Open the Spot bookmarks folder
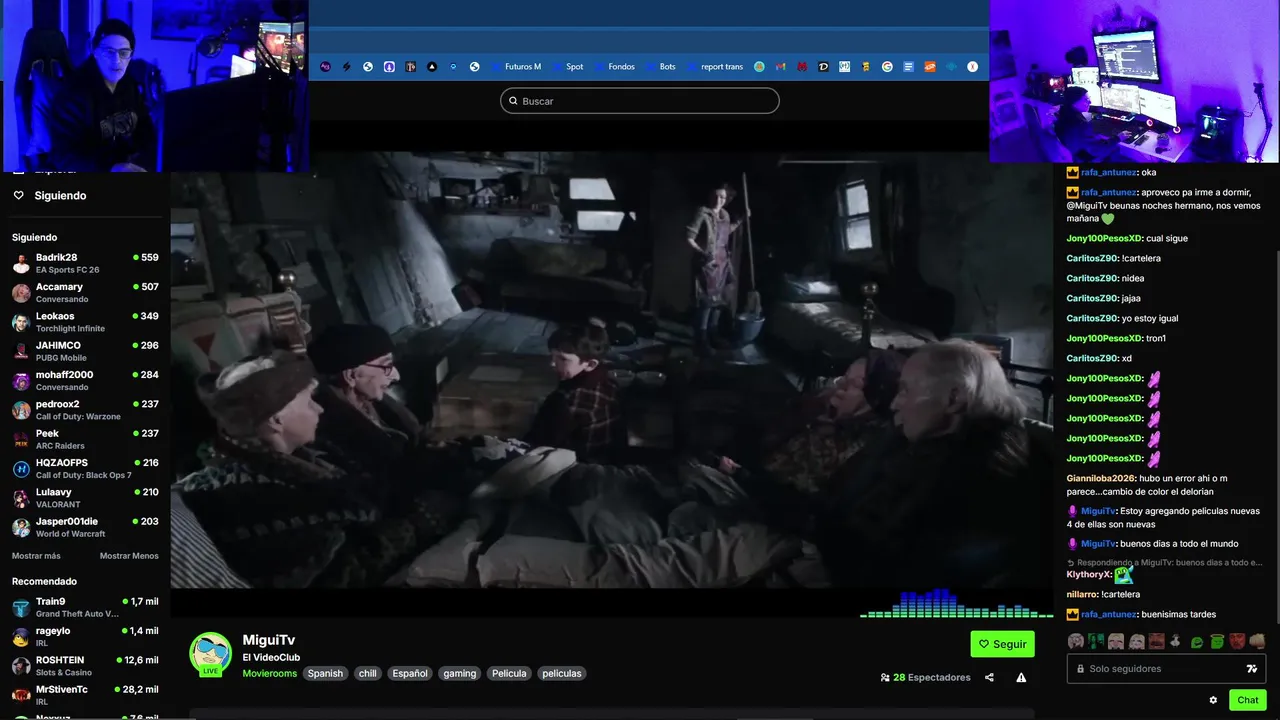The height and width of the screenshot is (720, 1280). 567,67
